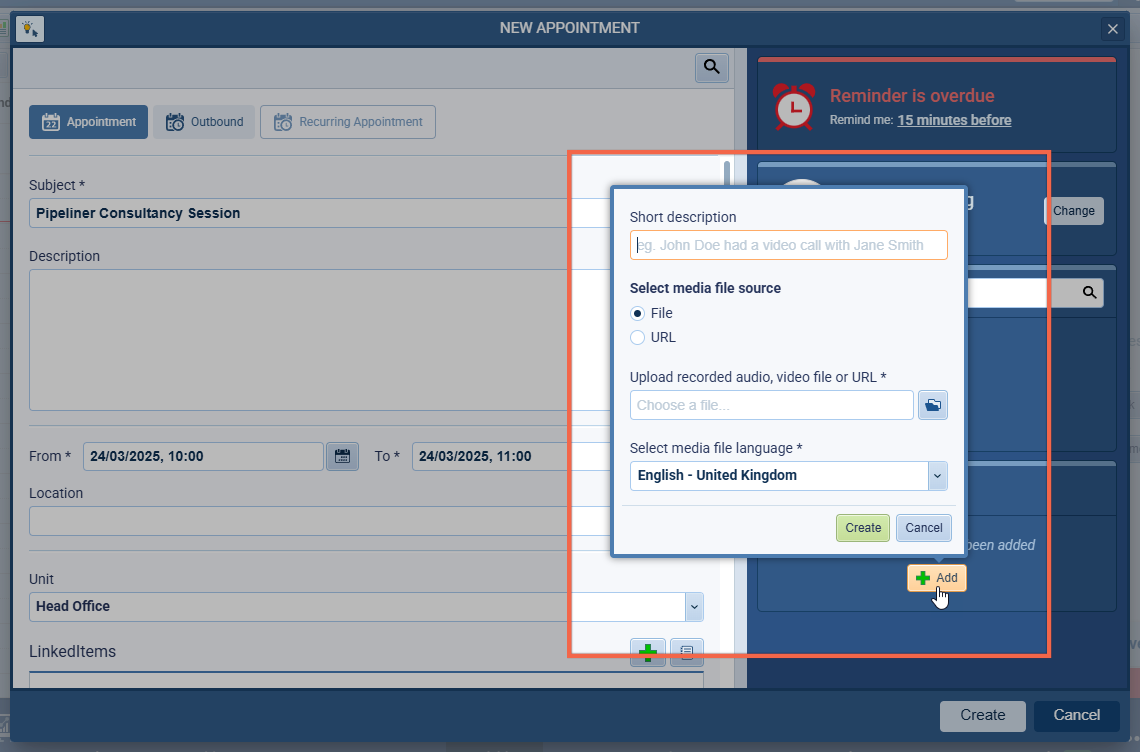
Task: Click the Short description input field
Action: [788, 245]
